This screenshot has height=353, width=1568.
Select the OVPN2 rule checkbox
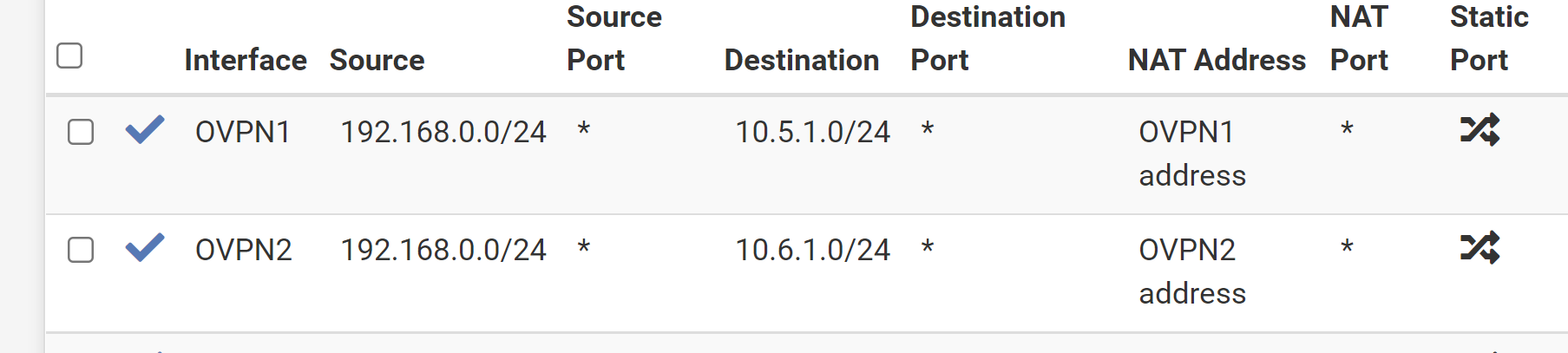coord(81,250)
